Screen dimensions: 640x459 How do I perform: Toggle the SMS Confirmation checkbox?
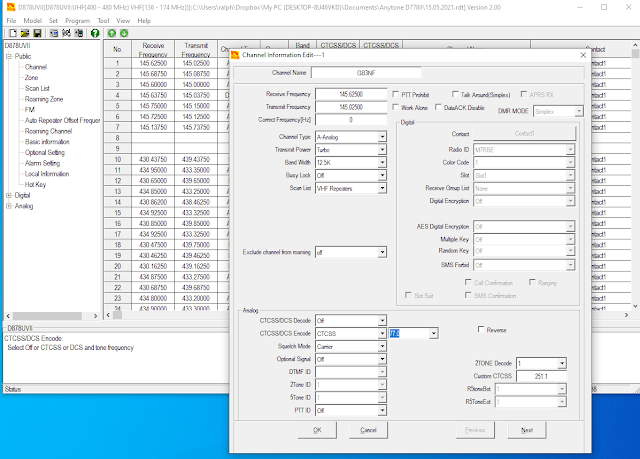pos(468,295)
